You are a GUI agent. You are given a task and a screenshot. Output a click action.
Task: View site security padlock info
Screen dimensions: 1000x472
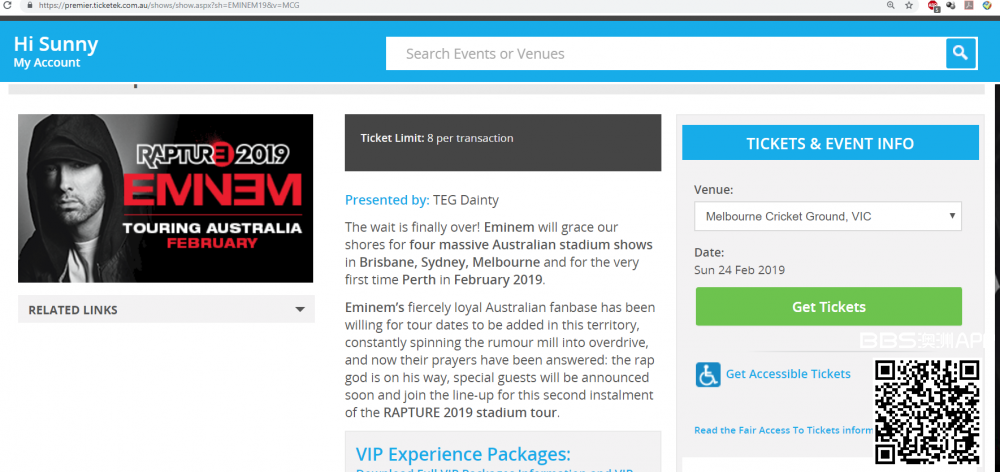pos(30,5)
